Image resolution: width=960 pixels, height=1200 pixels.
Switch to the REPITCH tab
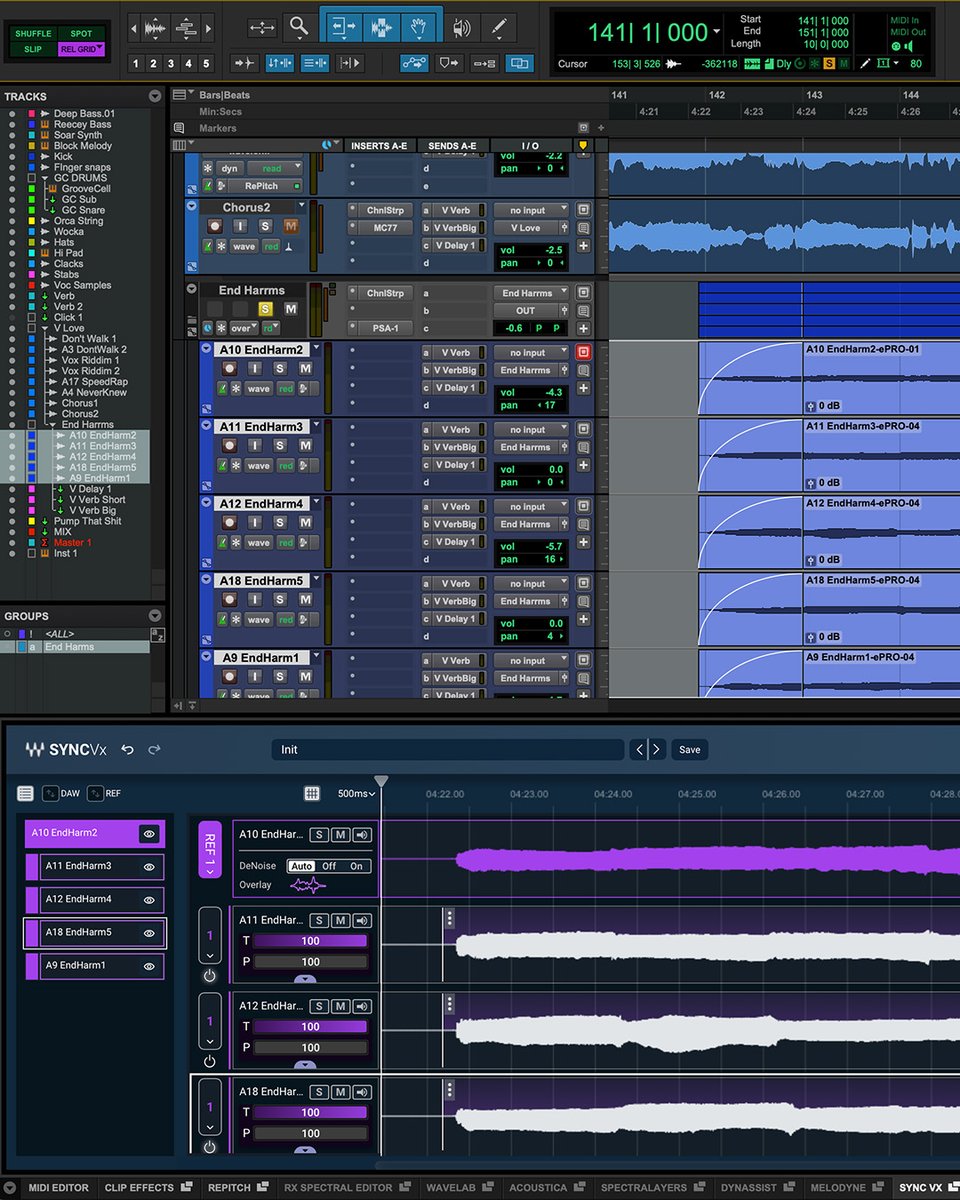[x=238, y=1188]
